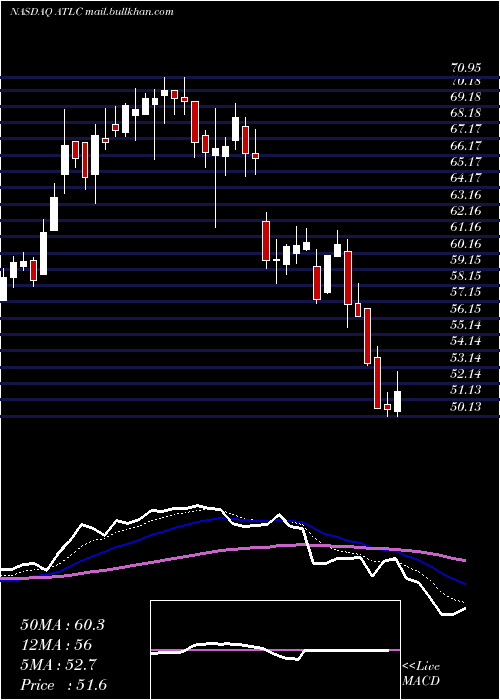
Task: Click the 68.18 price axis label
Action: click(x=466, y=113)
